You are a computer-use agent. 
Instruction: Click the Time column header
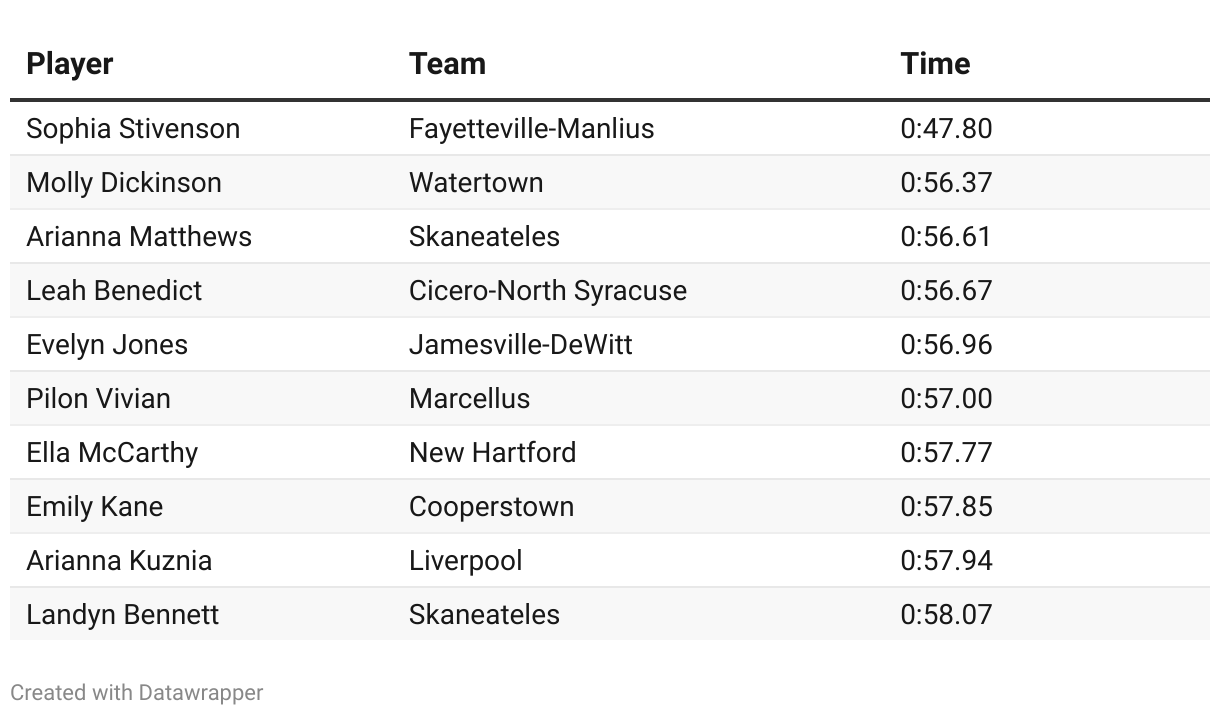[x=935, y=63]
